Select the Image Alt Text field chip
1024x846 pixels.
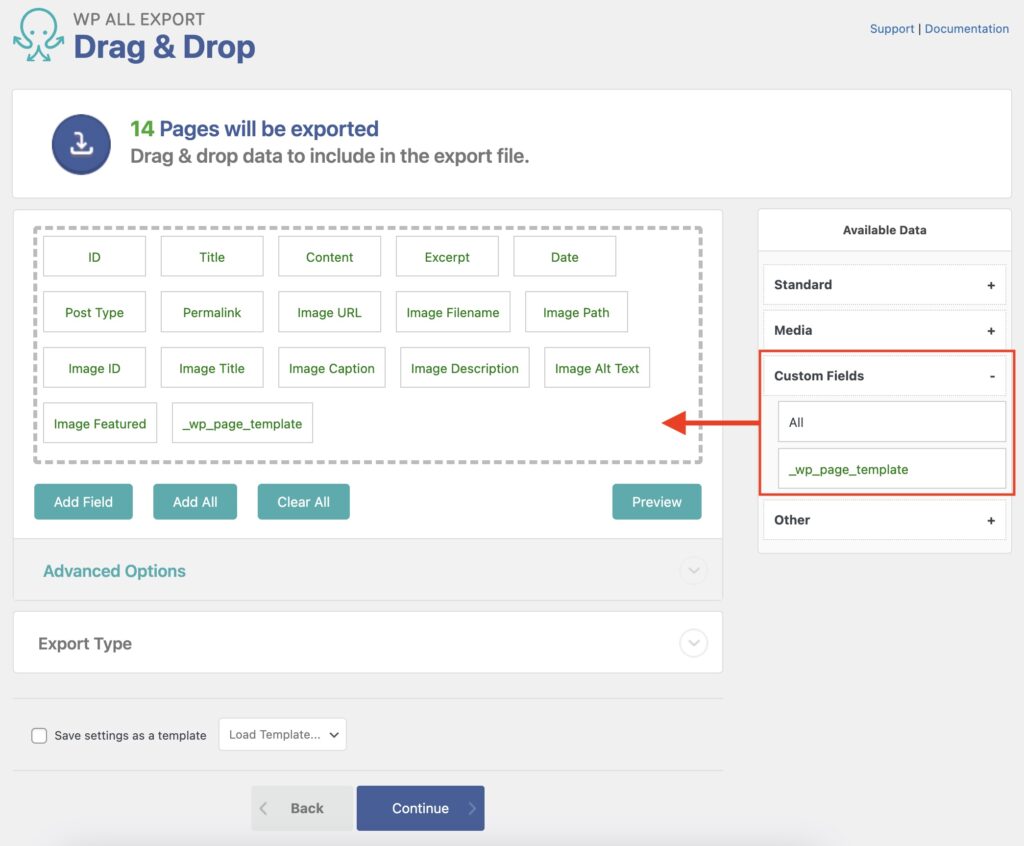(x=597, y=368)
